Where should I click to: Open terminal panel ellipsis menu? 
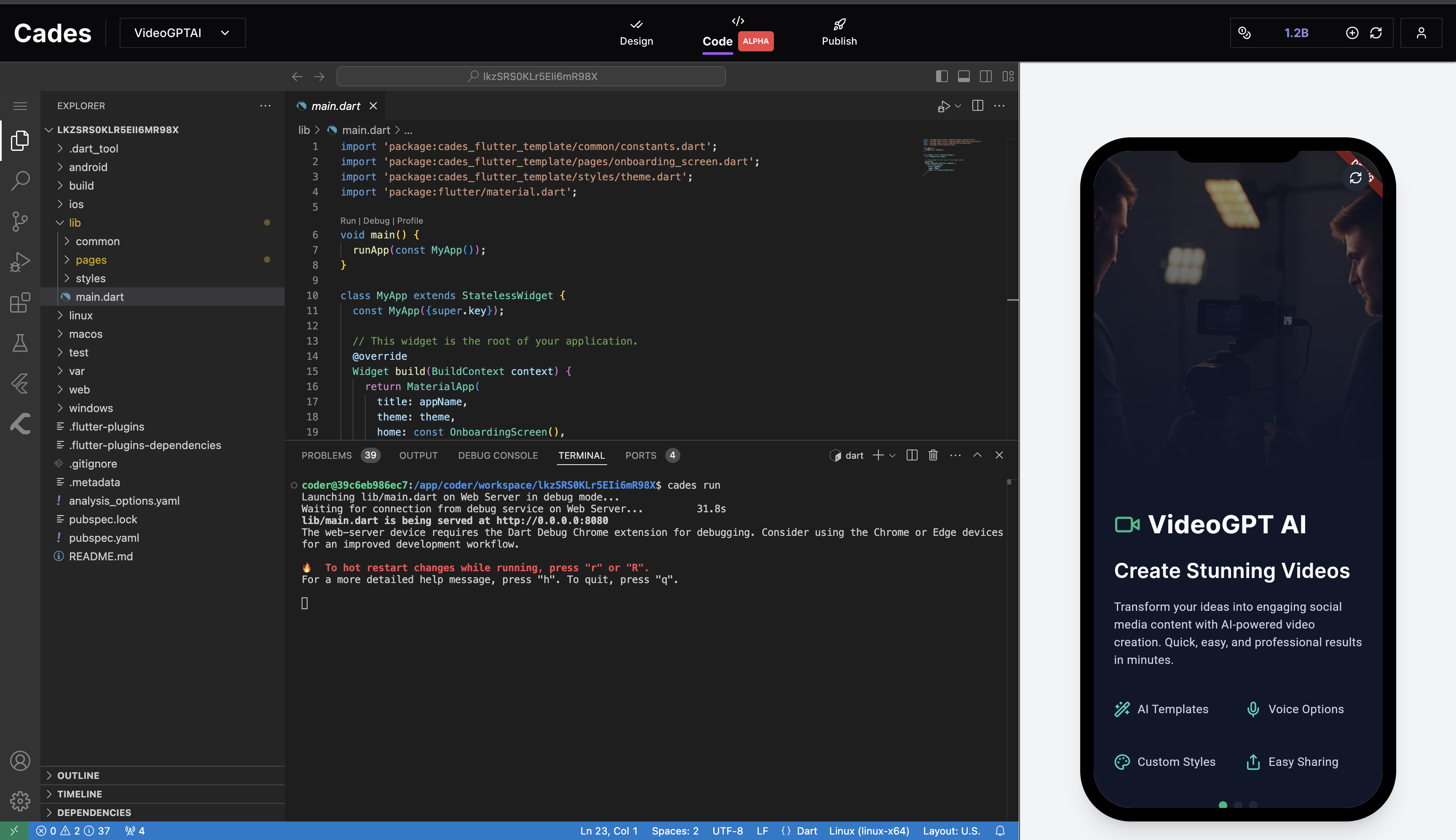coord(955,455)
